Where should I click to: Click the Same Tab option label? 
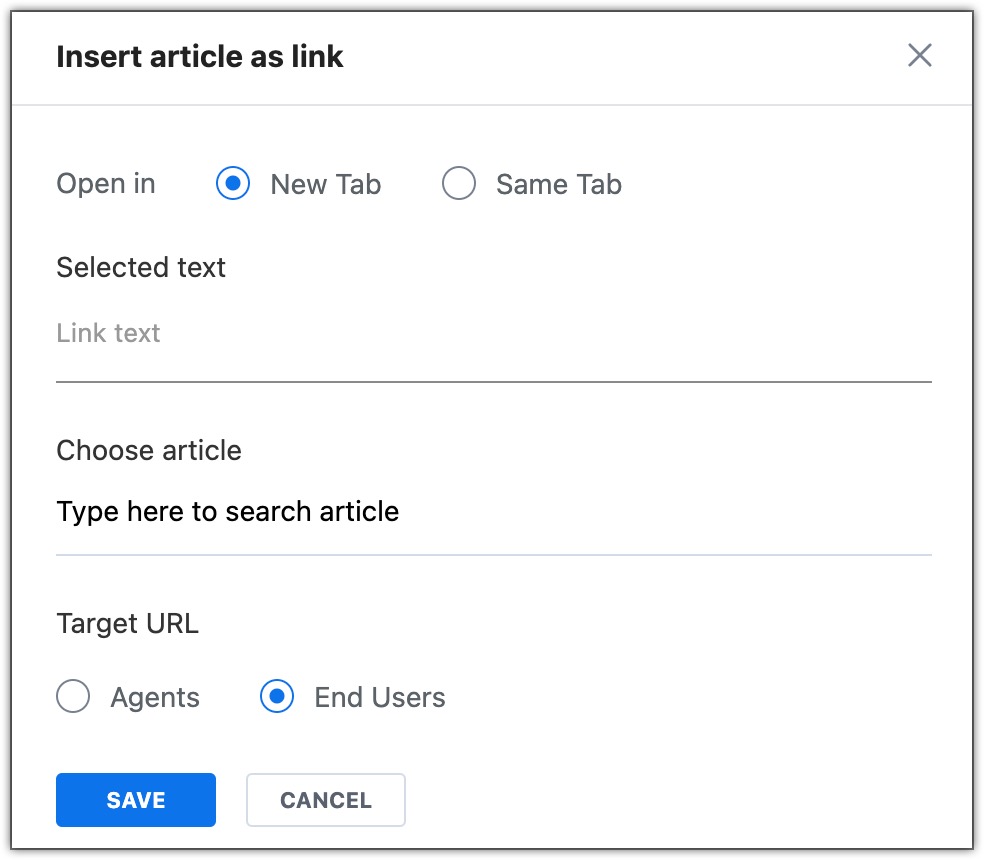559,185
